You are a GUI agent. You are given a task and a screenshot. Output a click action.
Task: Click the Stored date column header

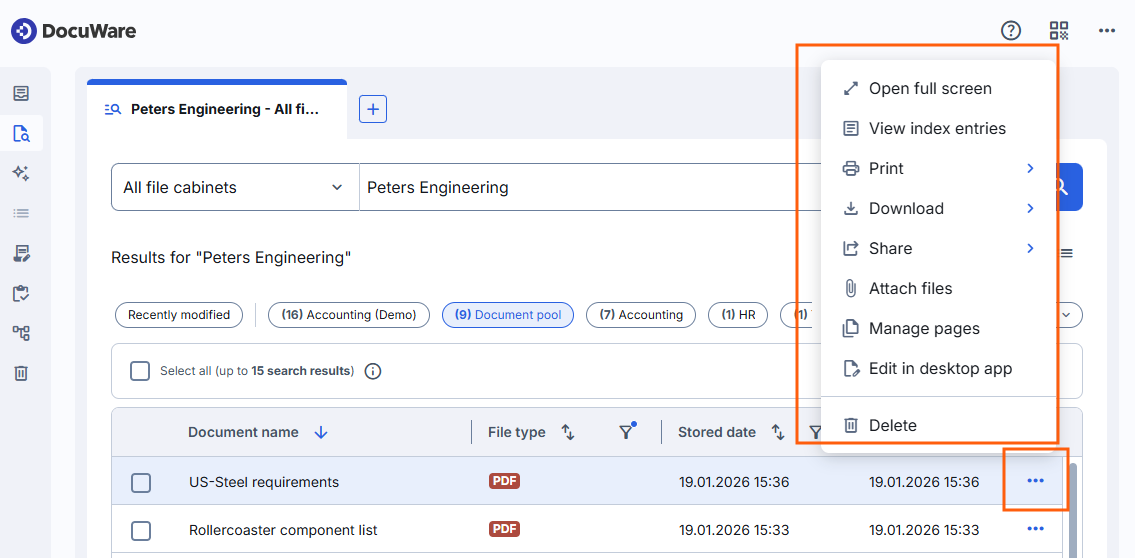coord(717,432)
